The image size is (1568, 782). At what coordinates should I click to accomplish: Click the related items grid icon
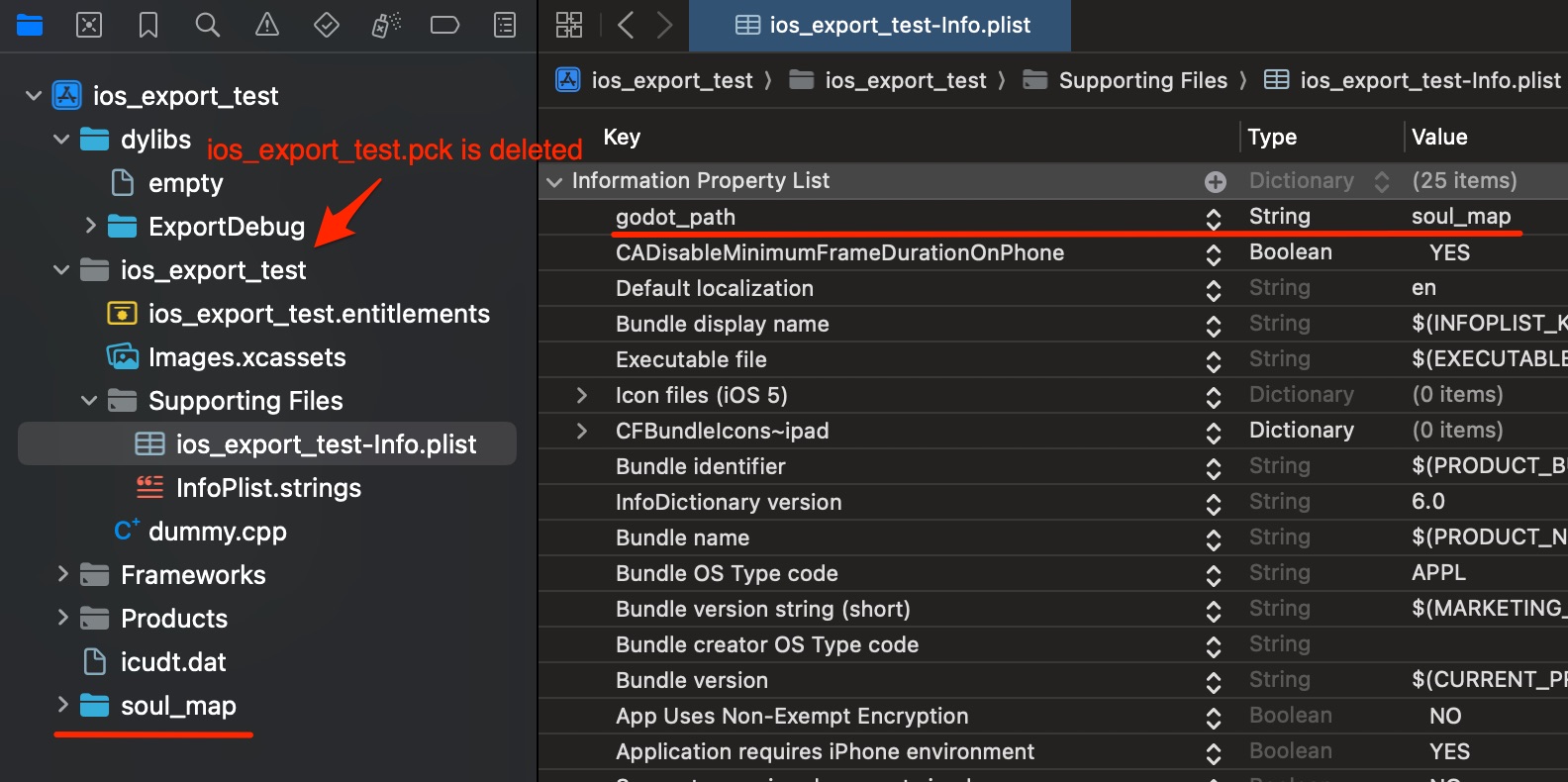(569, 25)
